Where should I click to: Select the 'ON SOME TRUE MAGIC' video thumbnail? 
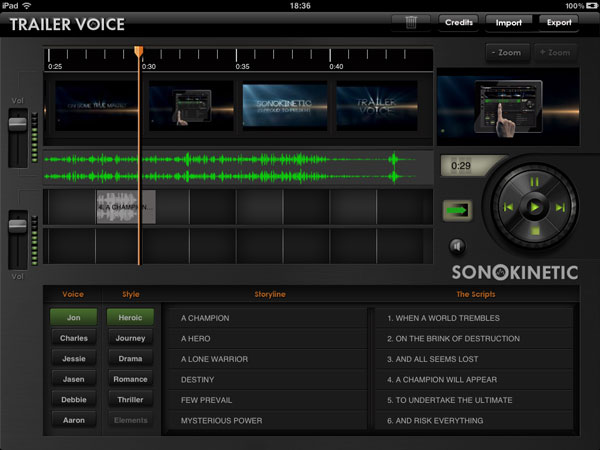pyautogui.click(x=96, y=106)
